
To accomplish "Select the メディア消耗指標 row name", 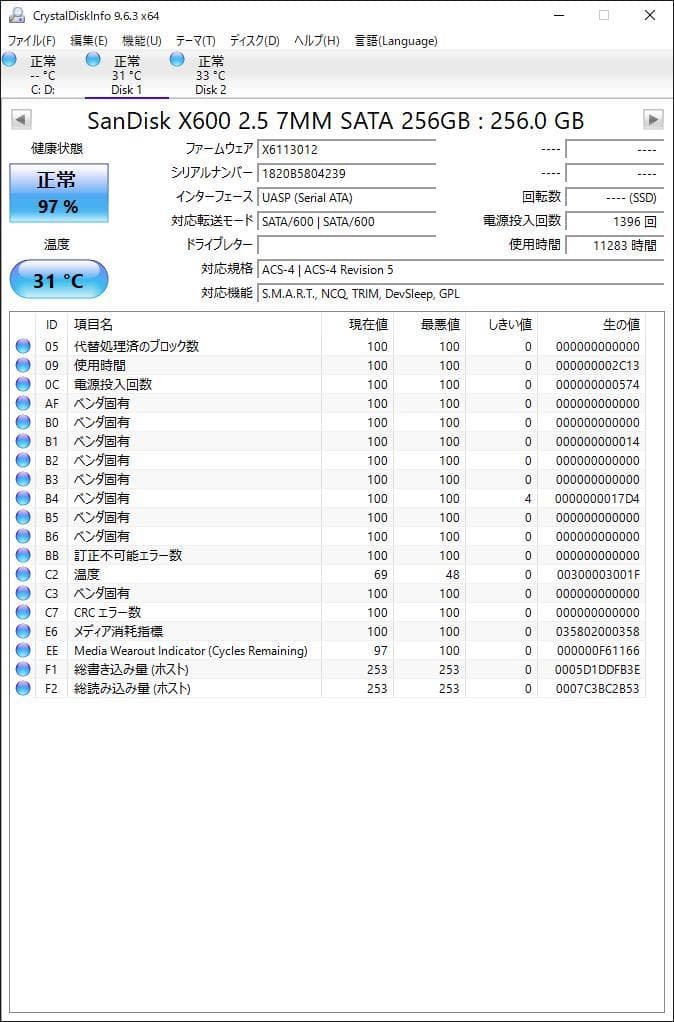I will (118, 631).
